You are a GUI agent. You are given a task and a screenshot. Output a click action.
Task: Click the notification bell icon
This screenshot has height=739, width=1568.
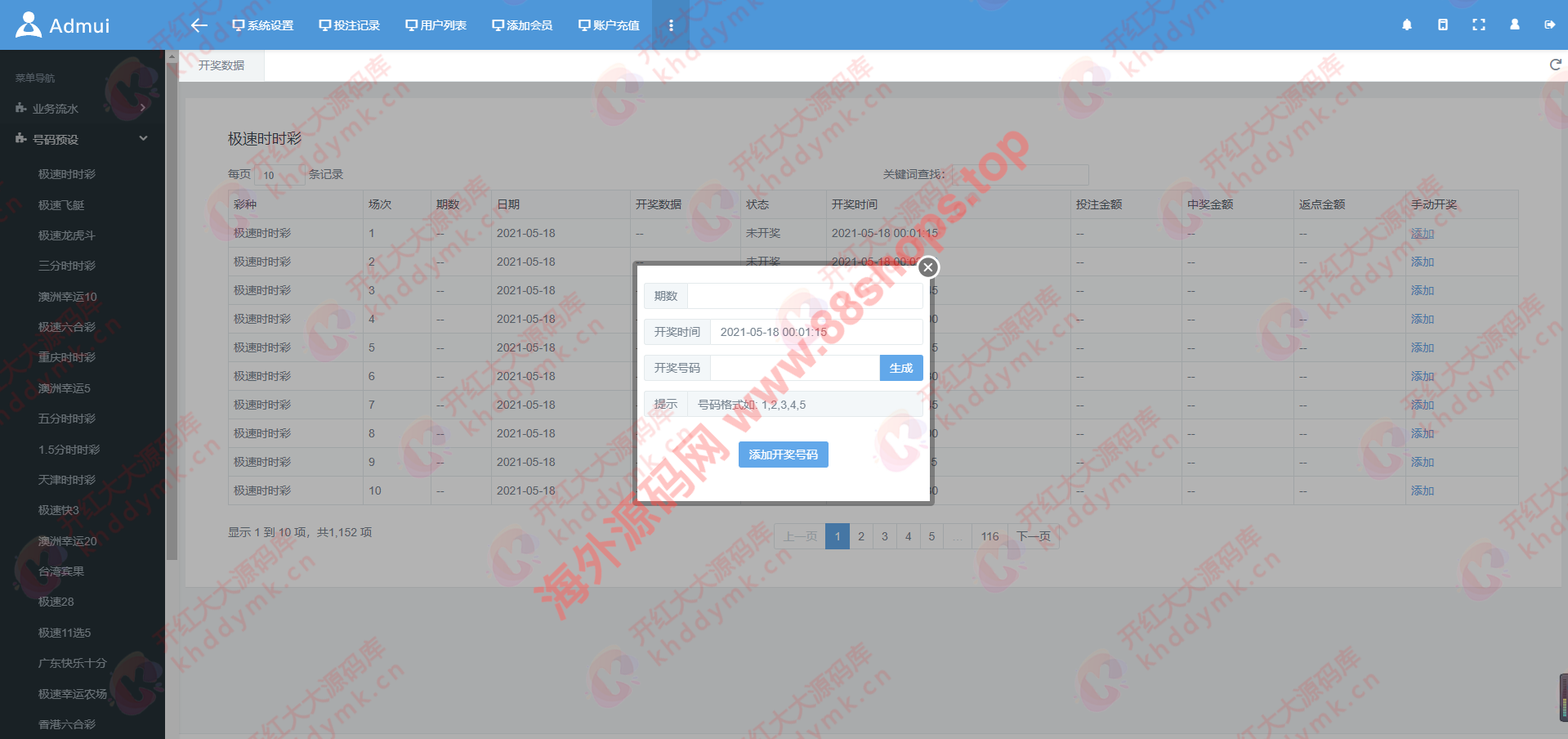click(x=1406, y=25)
